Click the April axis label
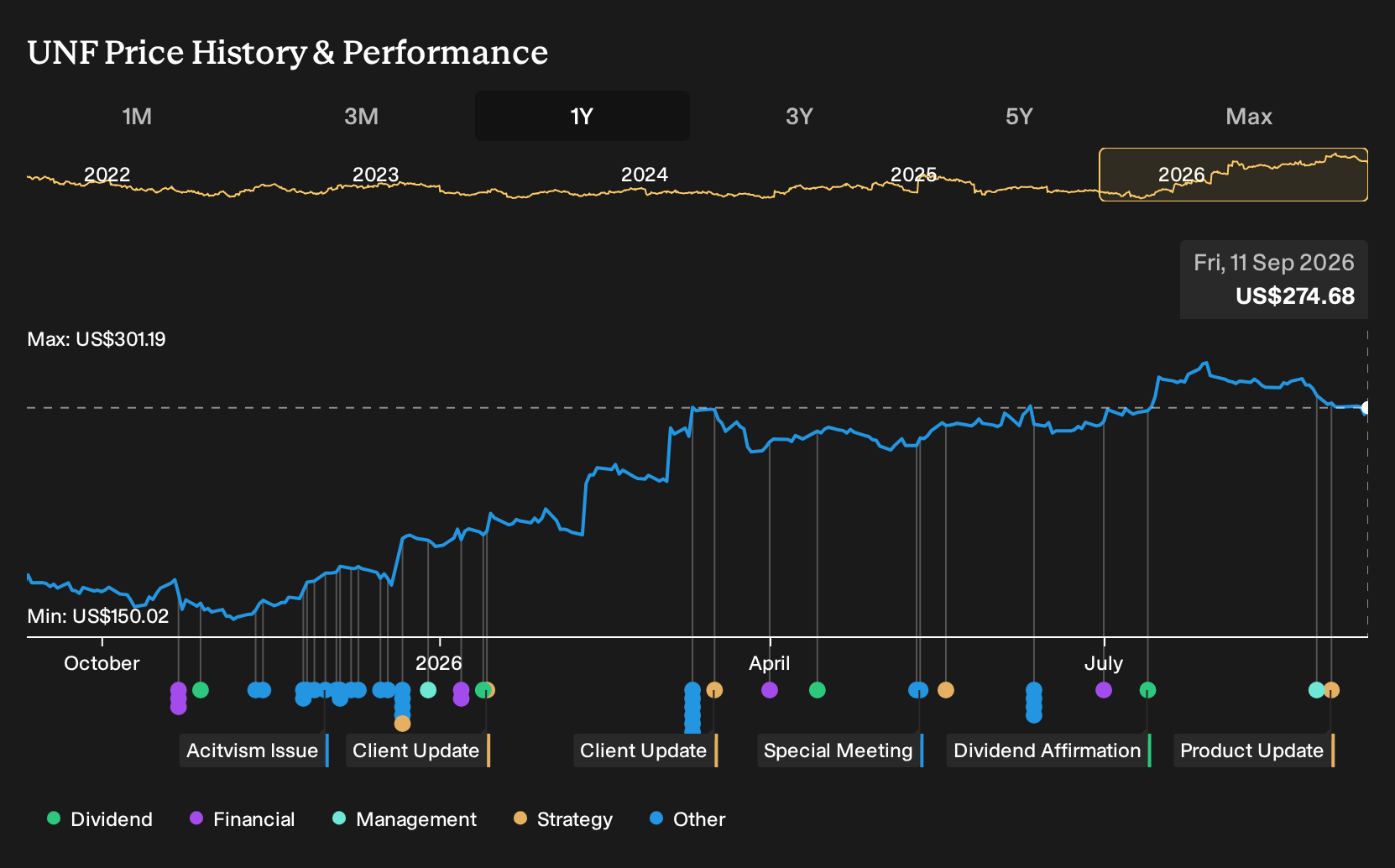This screenshot has height=868, width=1395. [x=770, y=663]
